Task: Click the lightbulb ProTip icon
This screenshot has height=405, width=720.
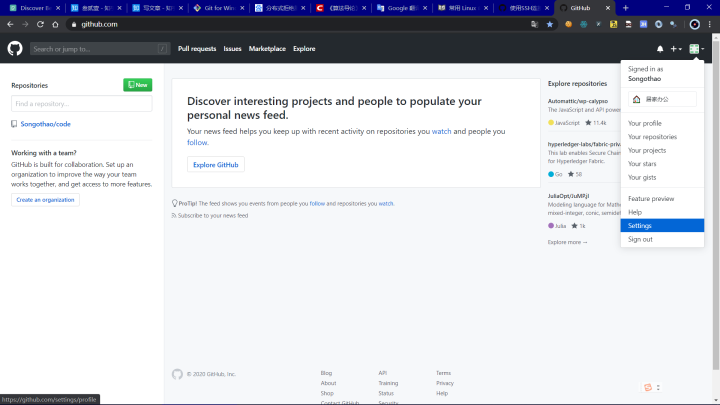Action: (x=174, y=203)
